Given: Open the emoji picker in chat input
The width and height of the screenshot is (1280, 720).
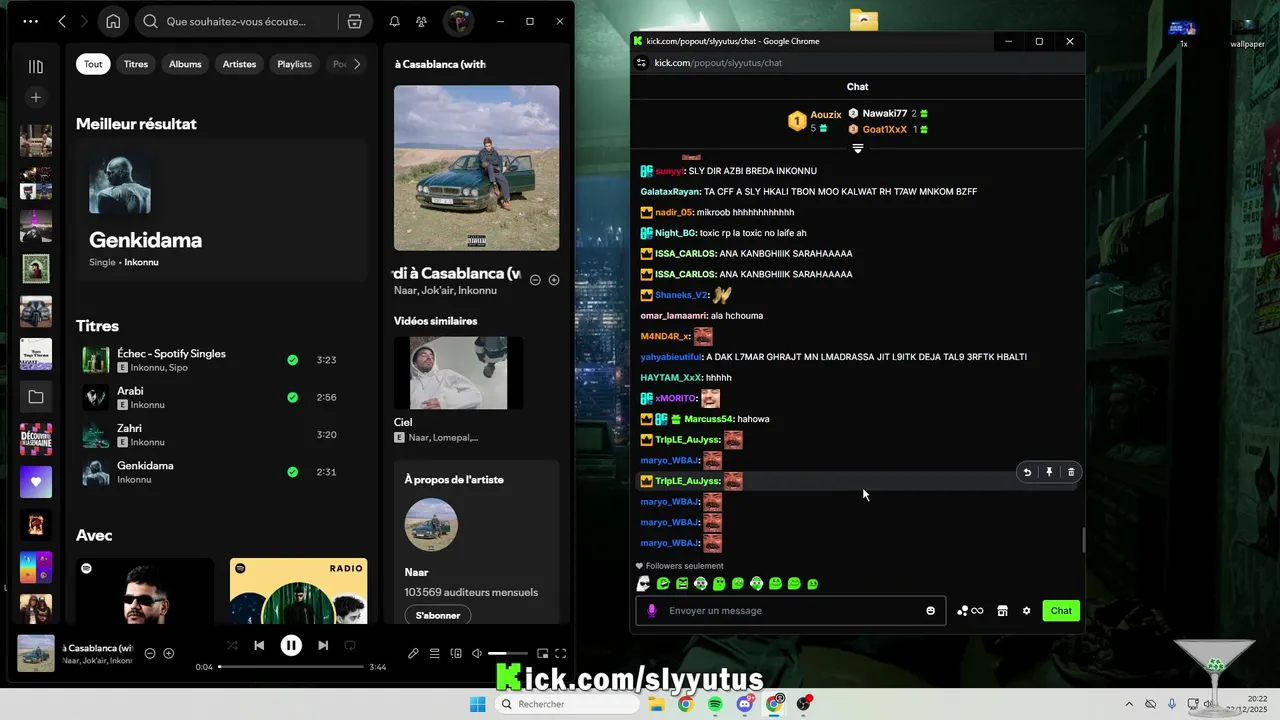Looking at the screenshot, I should [x=931, y=611].
